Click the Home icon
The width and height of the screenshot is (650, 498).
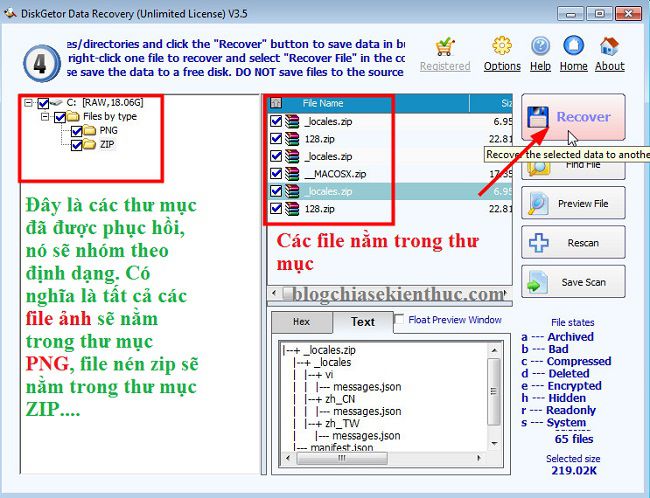pos(573,46)
